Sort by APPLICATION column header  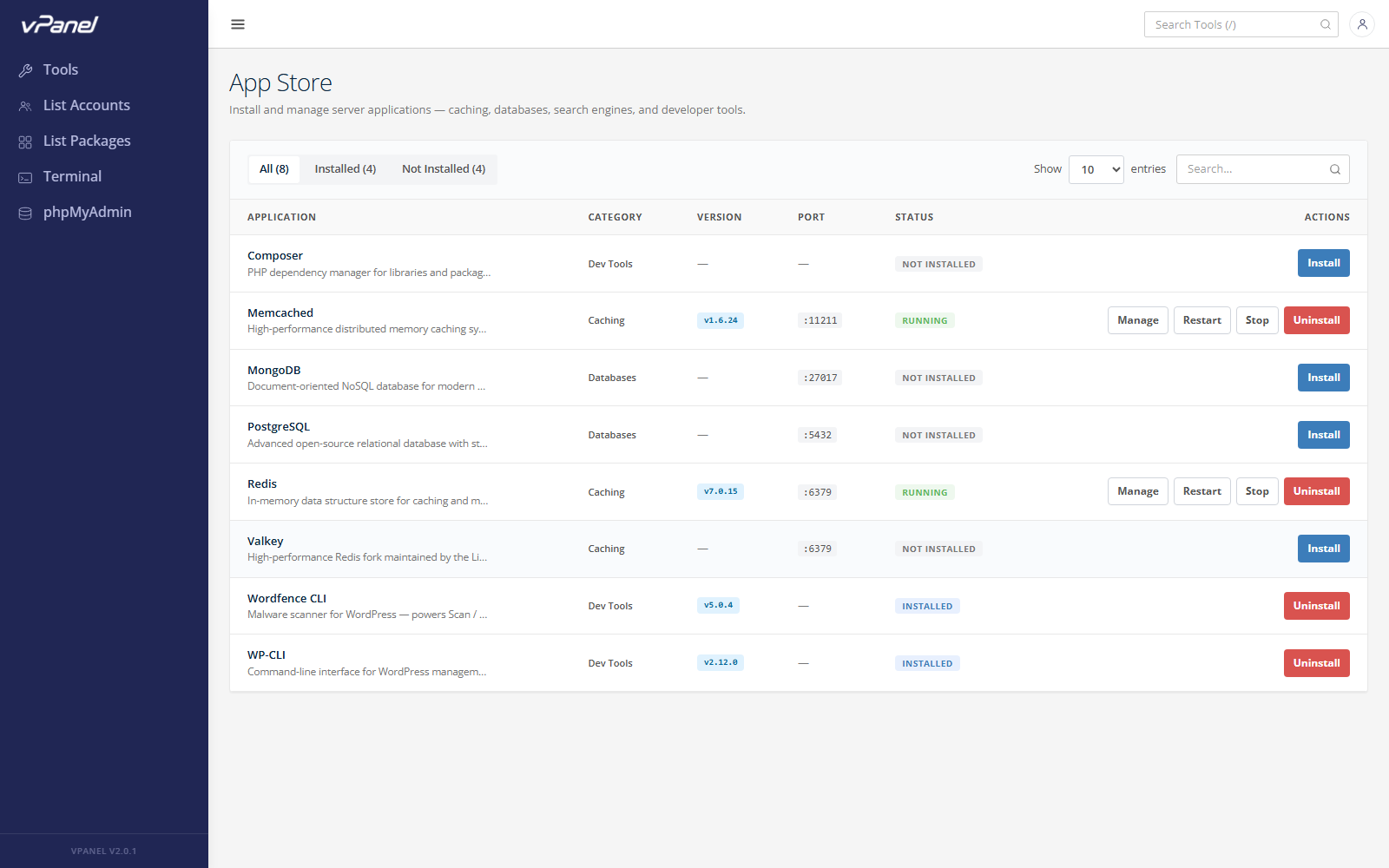tap(281, 217)
